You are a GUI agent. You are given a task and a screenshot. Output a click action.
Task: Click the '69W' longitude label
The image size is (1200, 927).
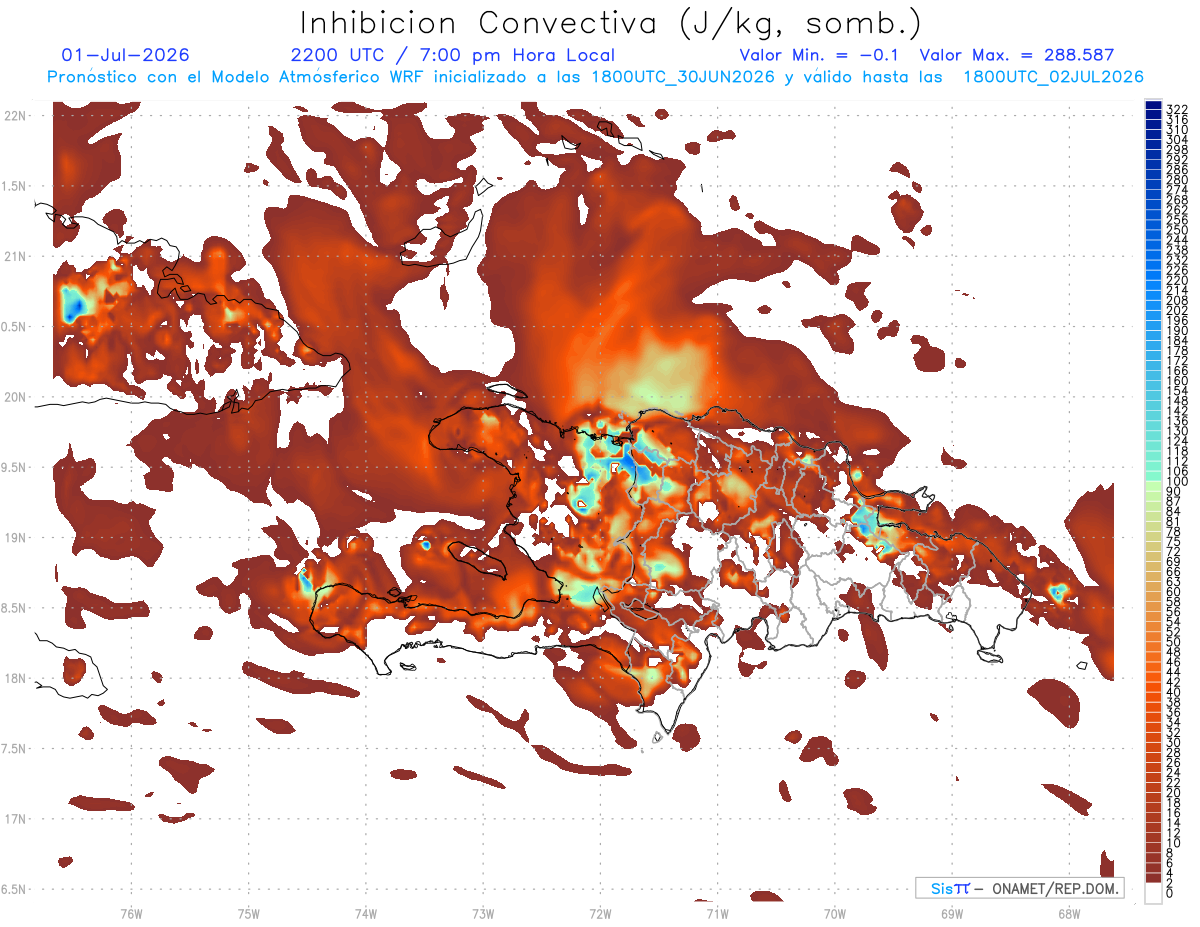click(x=951, y=913)
